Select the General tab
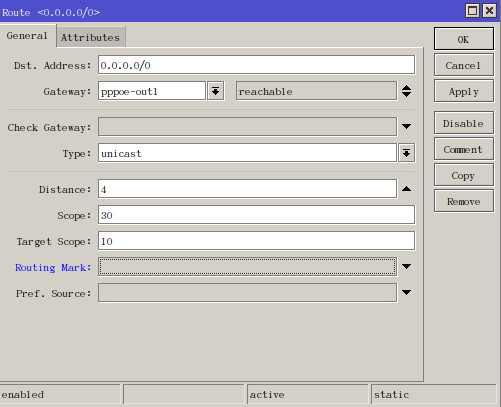The height and width of the screenshot is (407, 501). coord(27,36)
